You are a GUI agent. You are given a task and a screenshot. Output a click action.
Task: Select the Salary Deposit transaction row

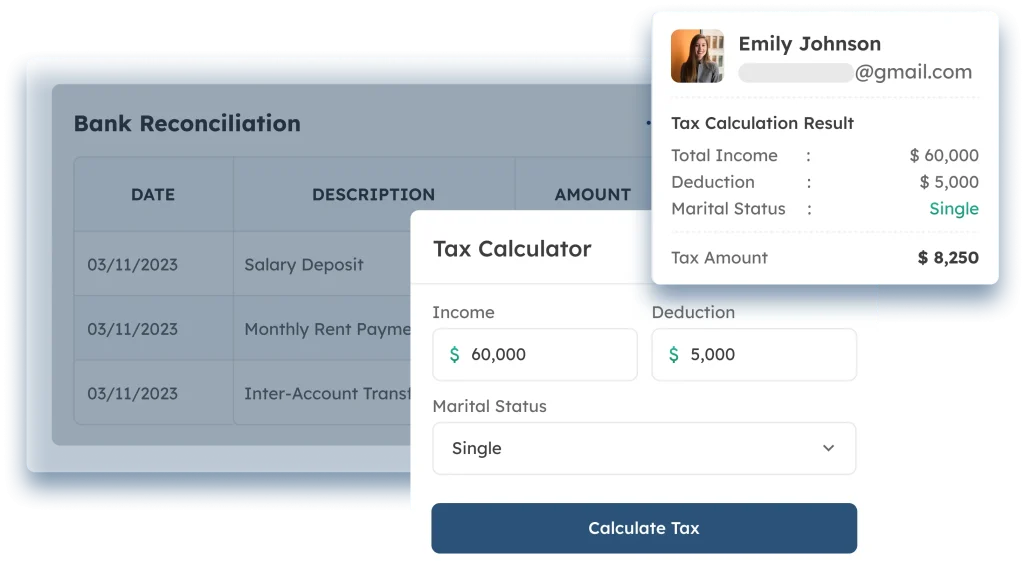243,264
